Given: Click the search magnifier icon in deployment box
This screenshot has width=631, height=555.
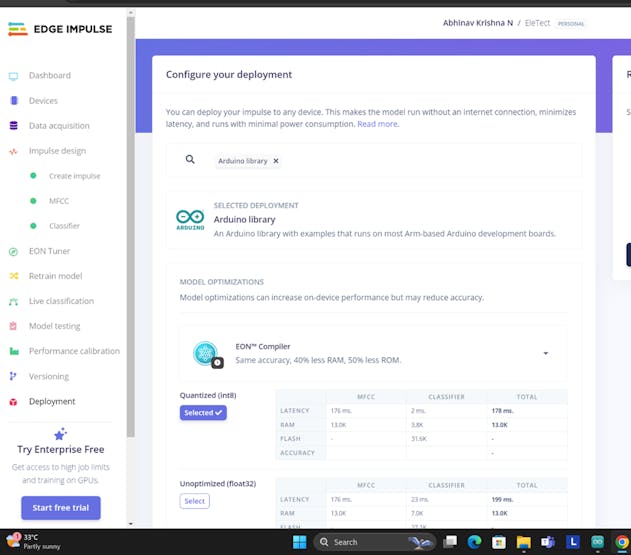Looking at the screenshot, I should 190,160.
